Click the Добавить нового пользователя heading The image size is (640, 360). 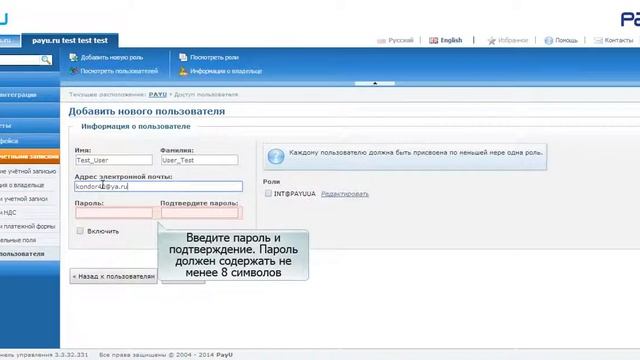click(x=147, y=111)
